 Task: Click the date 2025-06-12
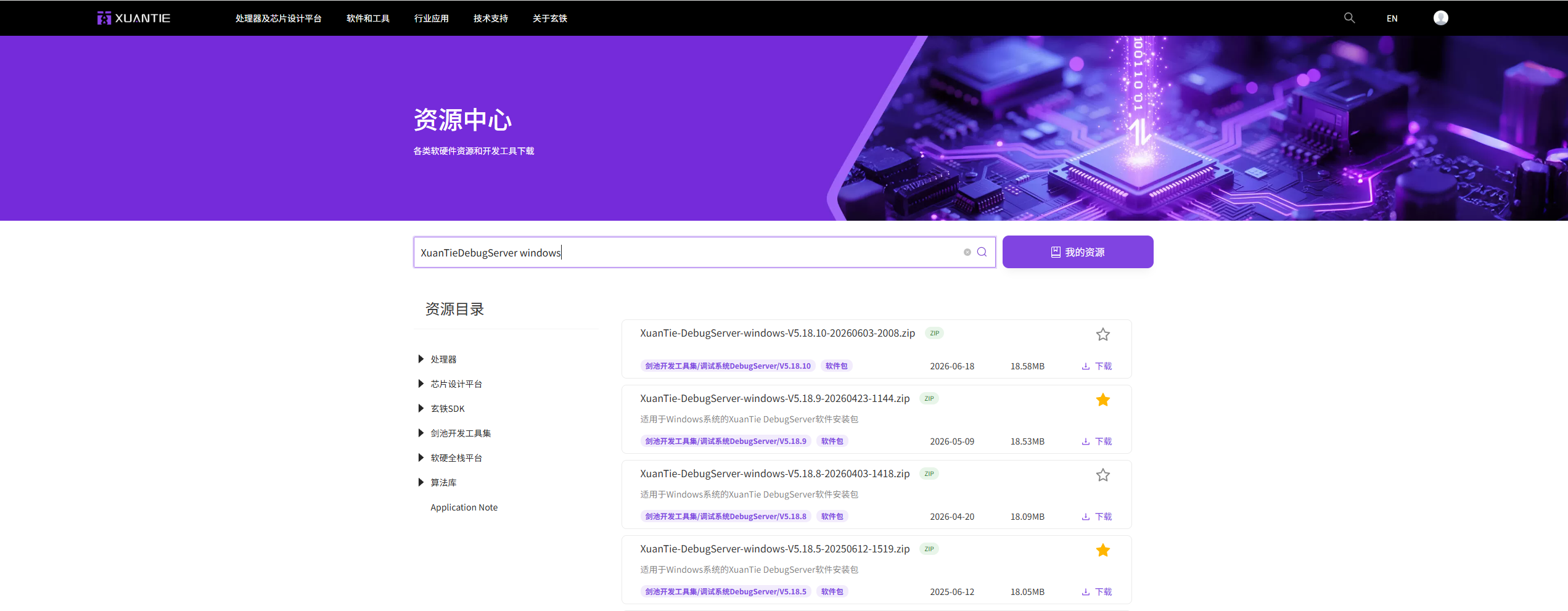click(952, 592)
